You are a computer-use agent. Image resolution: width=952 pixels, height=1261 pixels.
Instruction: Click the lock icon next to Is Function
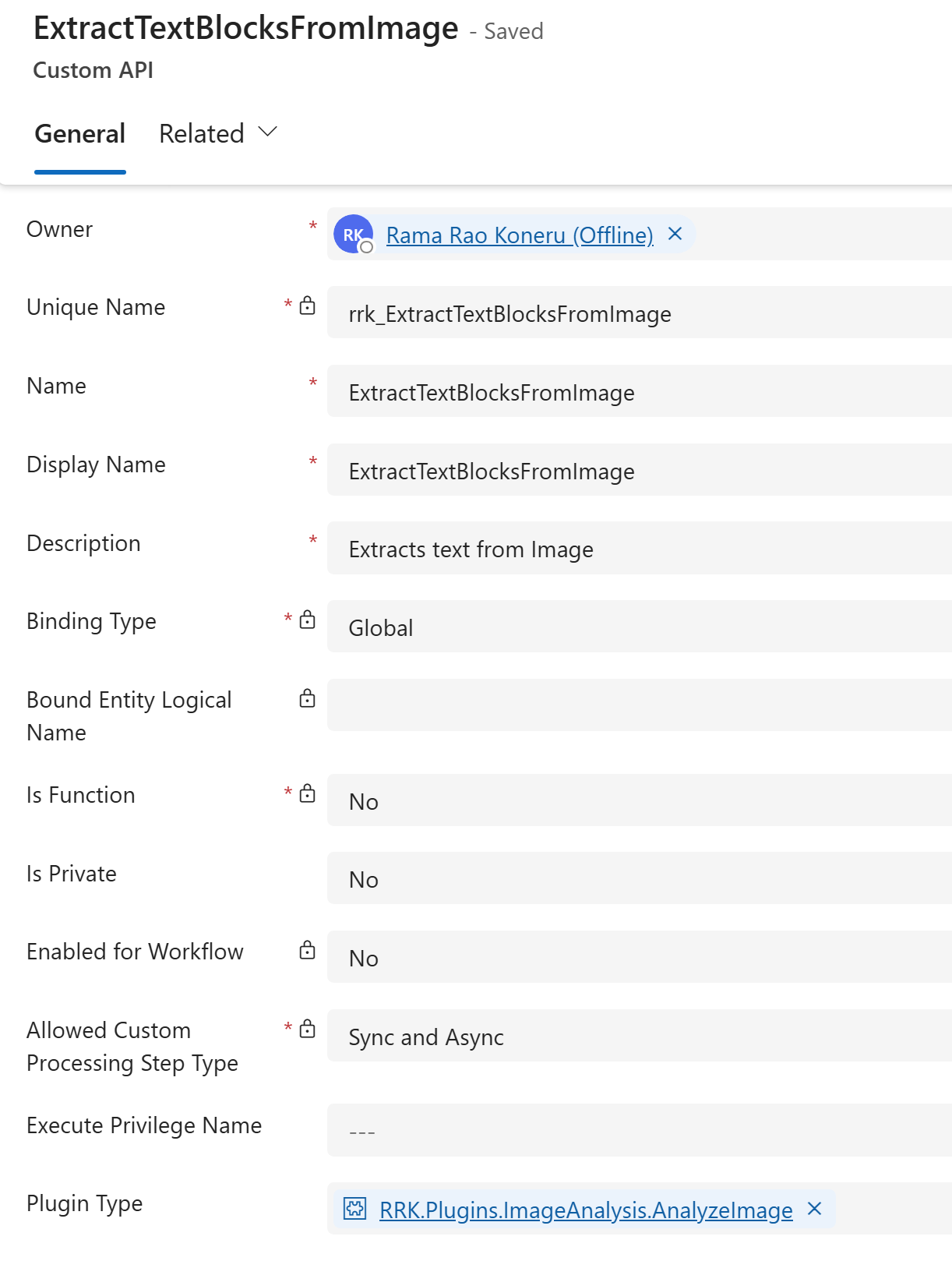pos(308,793)
